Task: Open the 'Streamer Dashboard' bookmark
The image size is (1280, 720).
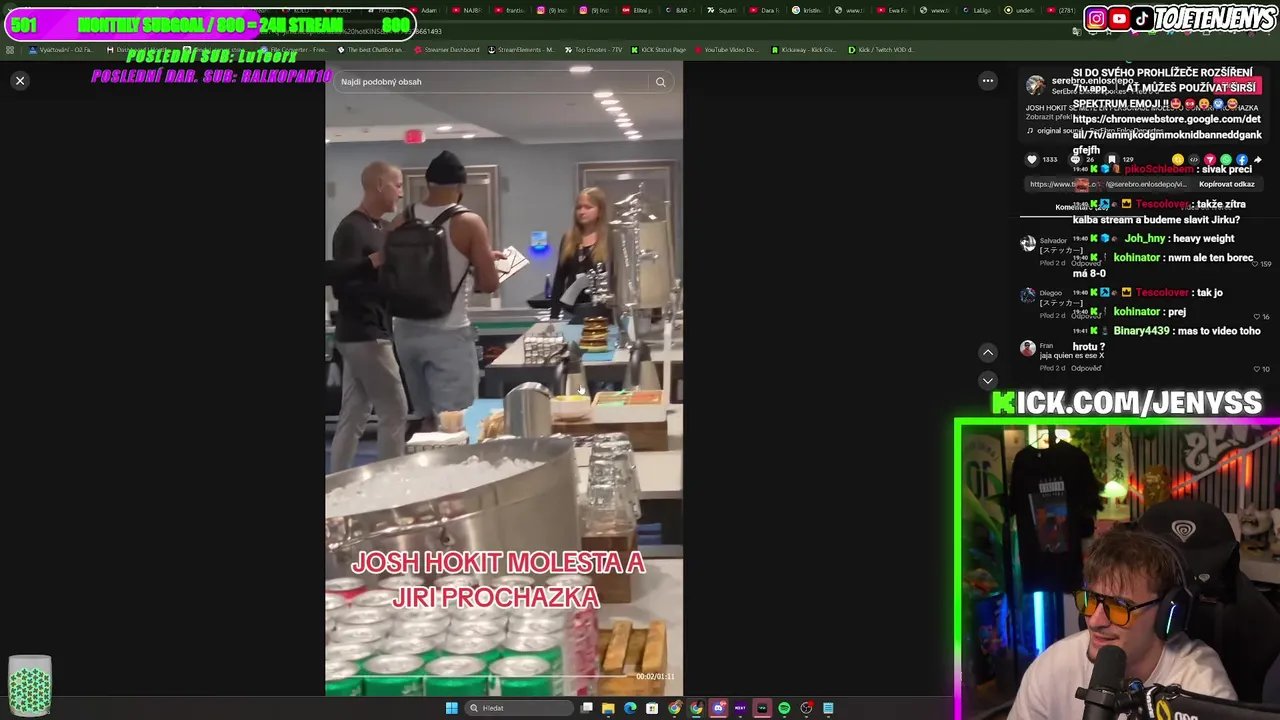Action: coord(446,49)
